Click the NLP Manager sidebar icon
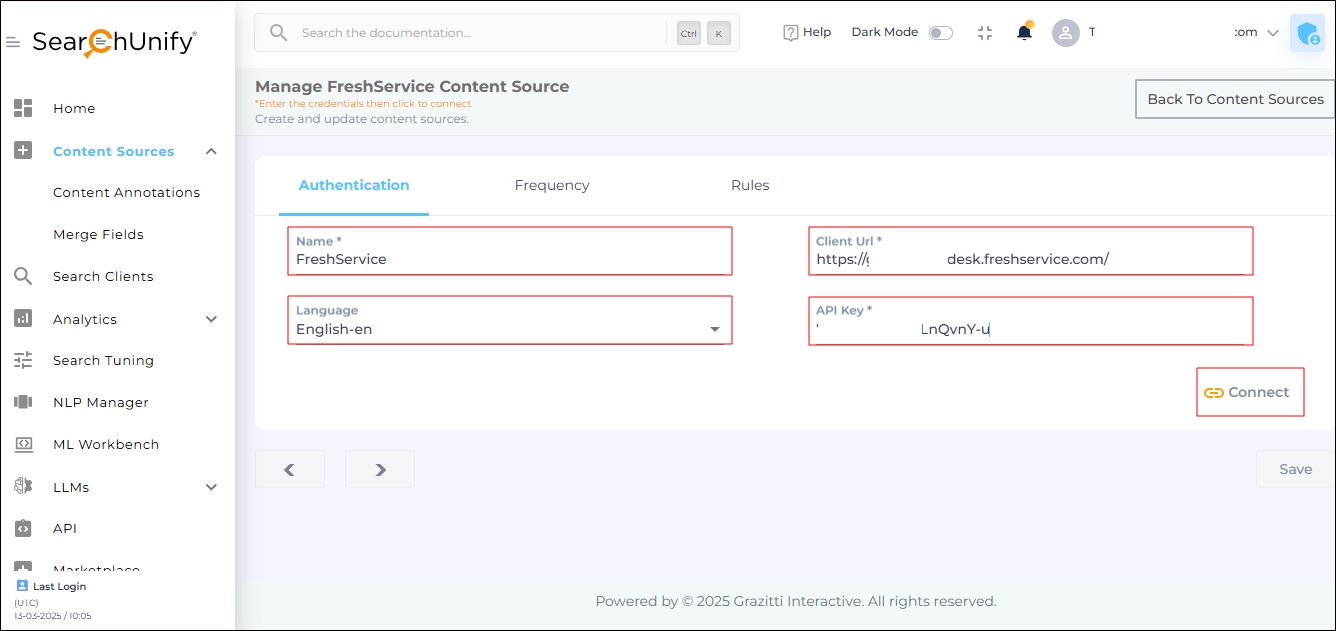This screenshot has height=631, width=1336. 23,402
